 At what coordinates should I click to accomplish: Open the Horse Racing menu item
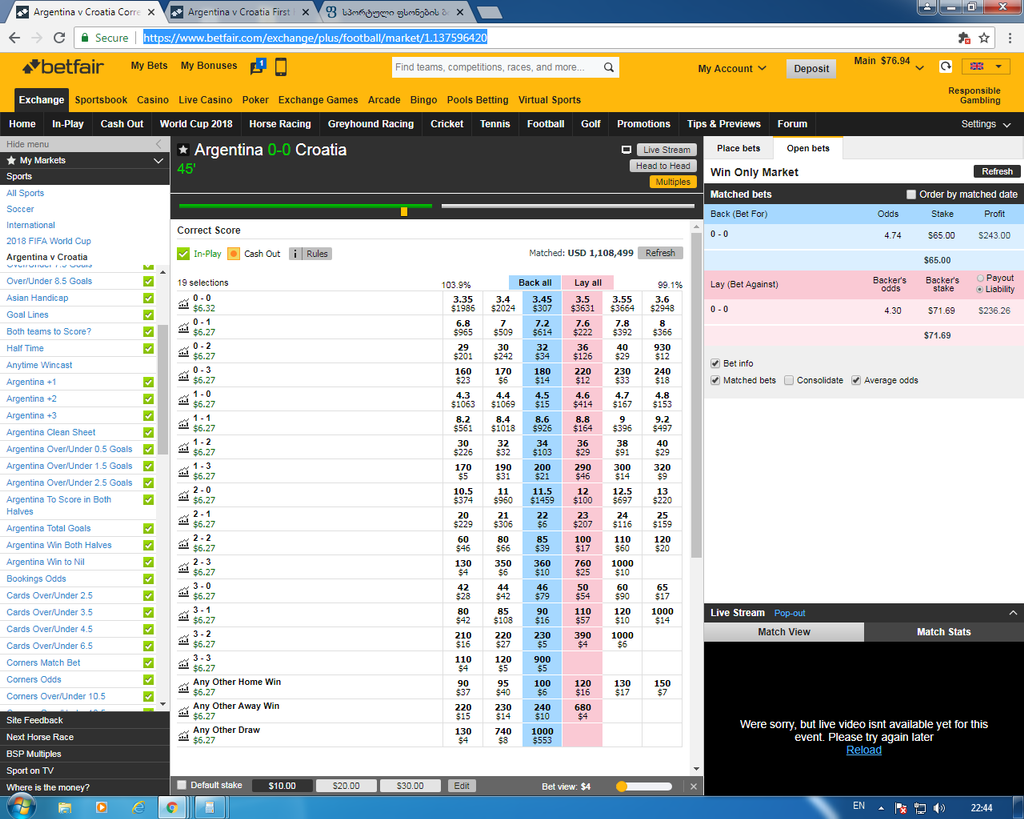280,124
